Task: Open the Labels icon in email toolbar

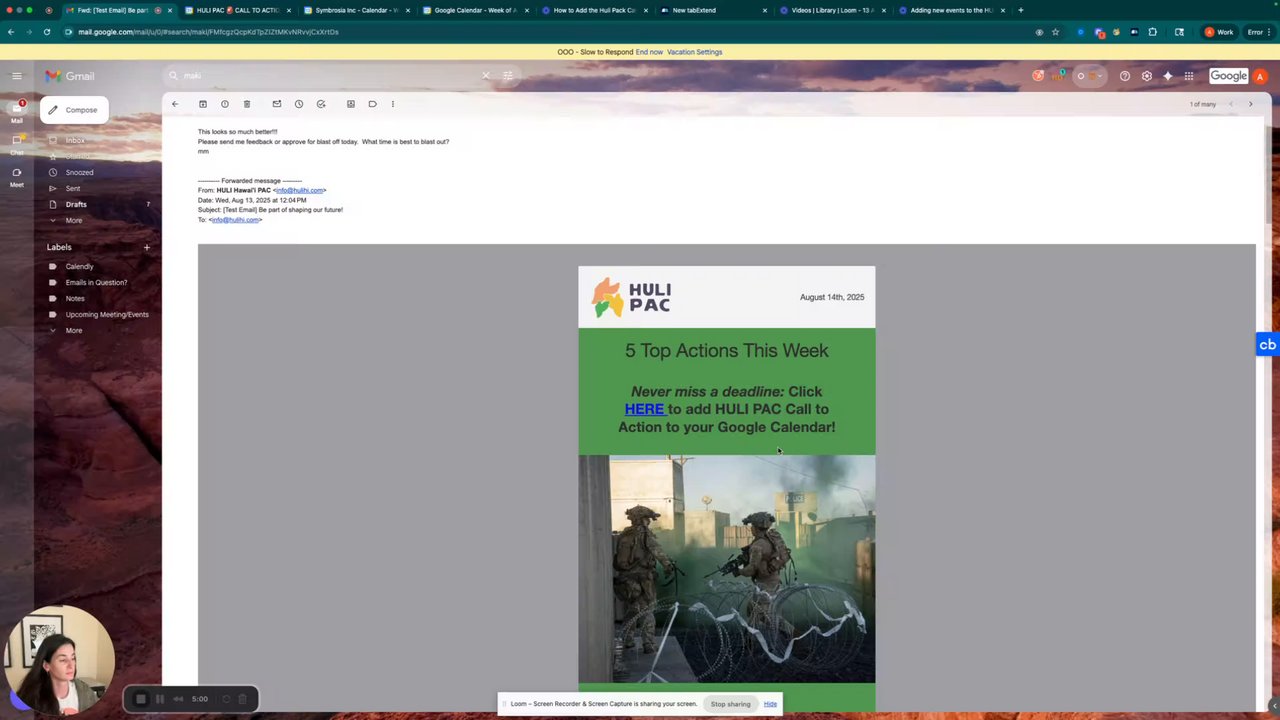Action: pos(373,104)
